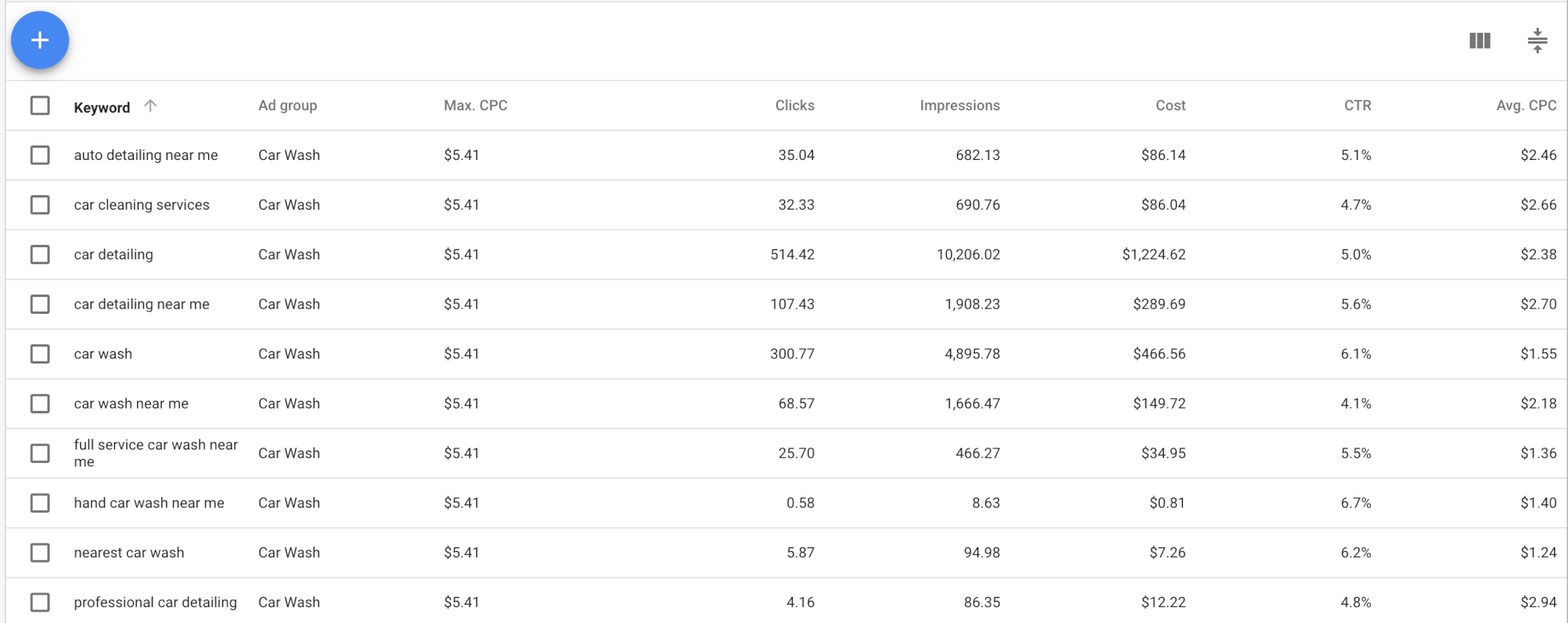The width and height of the screenshot is (1568, 623).
Task: Click the sort arrow next to Keyword
Action: pos(151,106)
